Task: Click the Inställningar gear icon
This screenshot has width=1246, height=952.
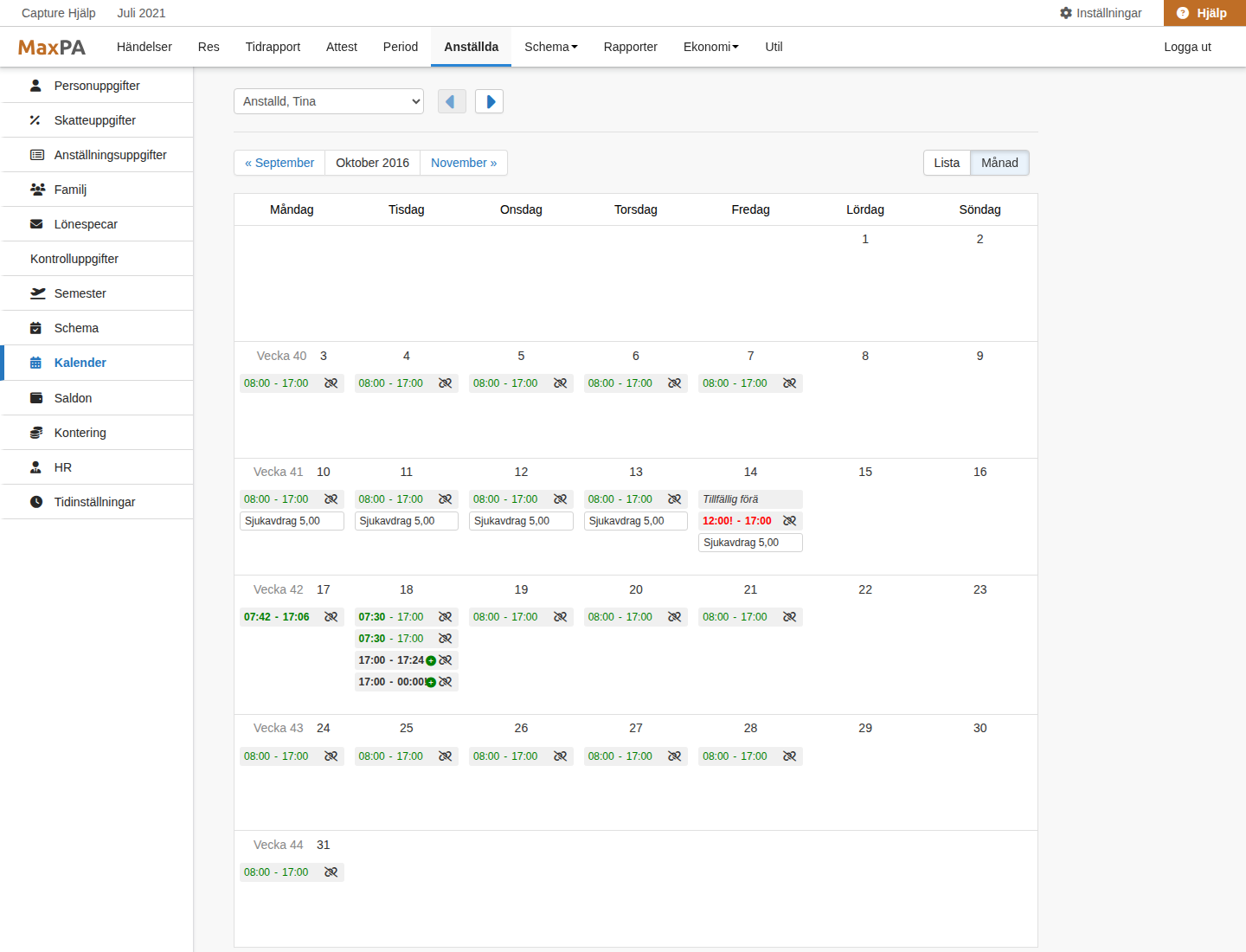Action: [1066, 13]
